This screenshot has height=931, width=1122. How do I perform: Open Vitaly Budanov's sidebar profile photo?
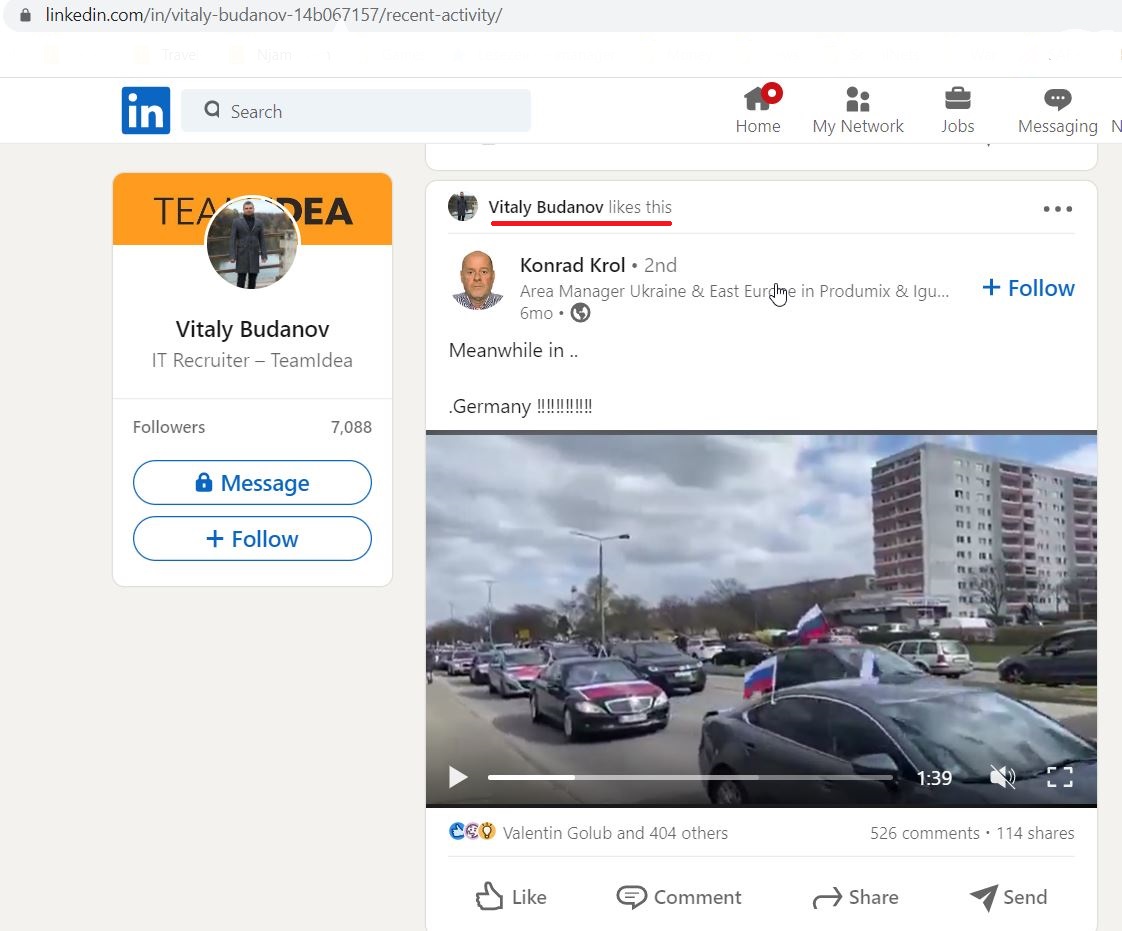tap(252, 243)
